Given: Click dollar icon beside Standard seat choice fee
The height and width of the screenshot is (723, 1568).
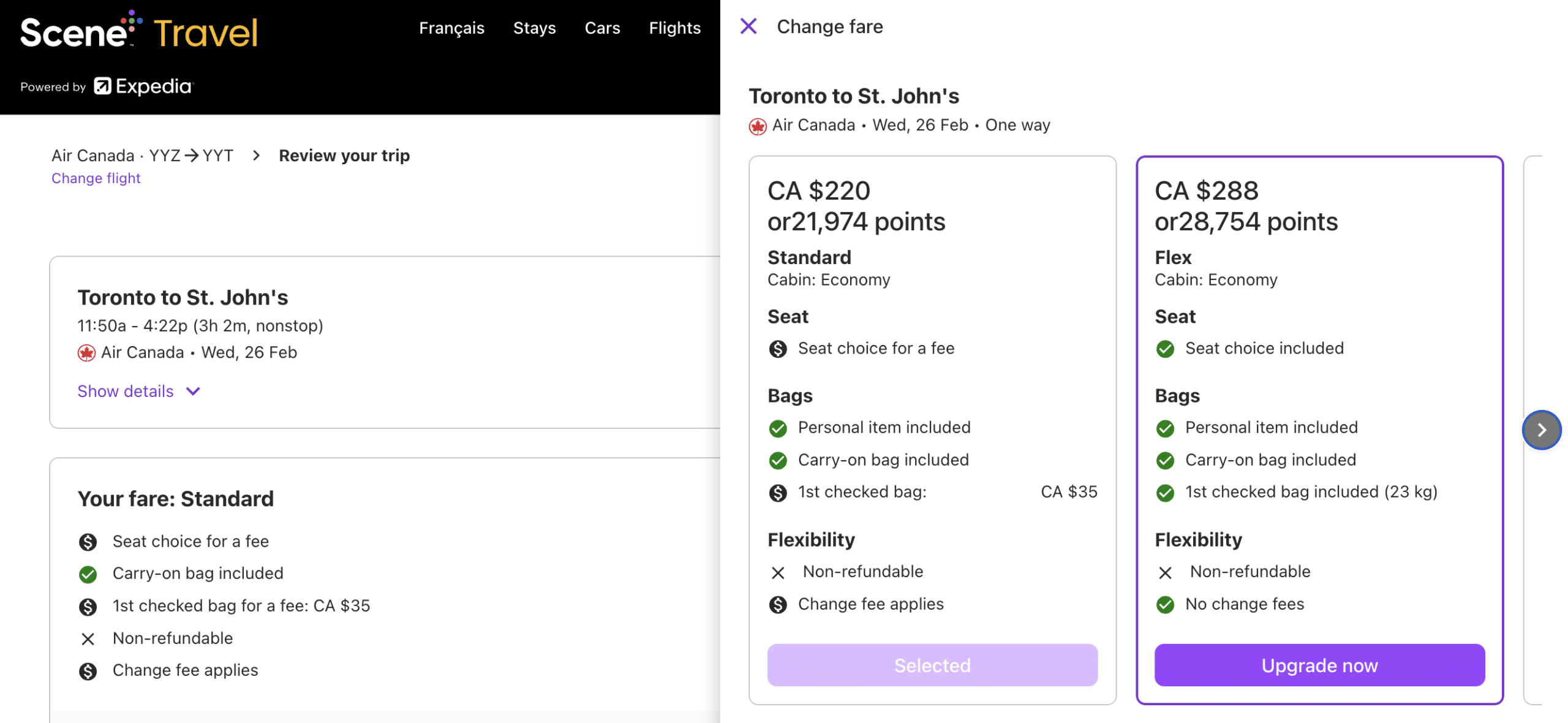Looking at the screenshot, I should 777,349.
